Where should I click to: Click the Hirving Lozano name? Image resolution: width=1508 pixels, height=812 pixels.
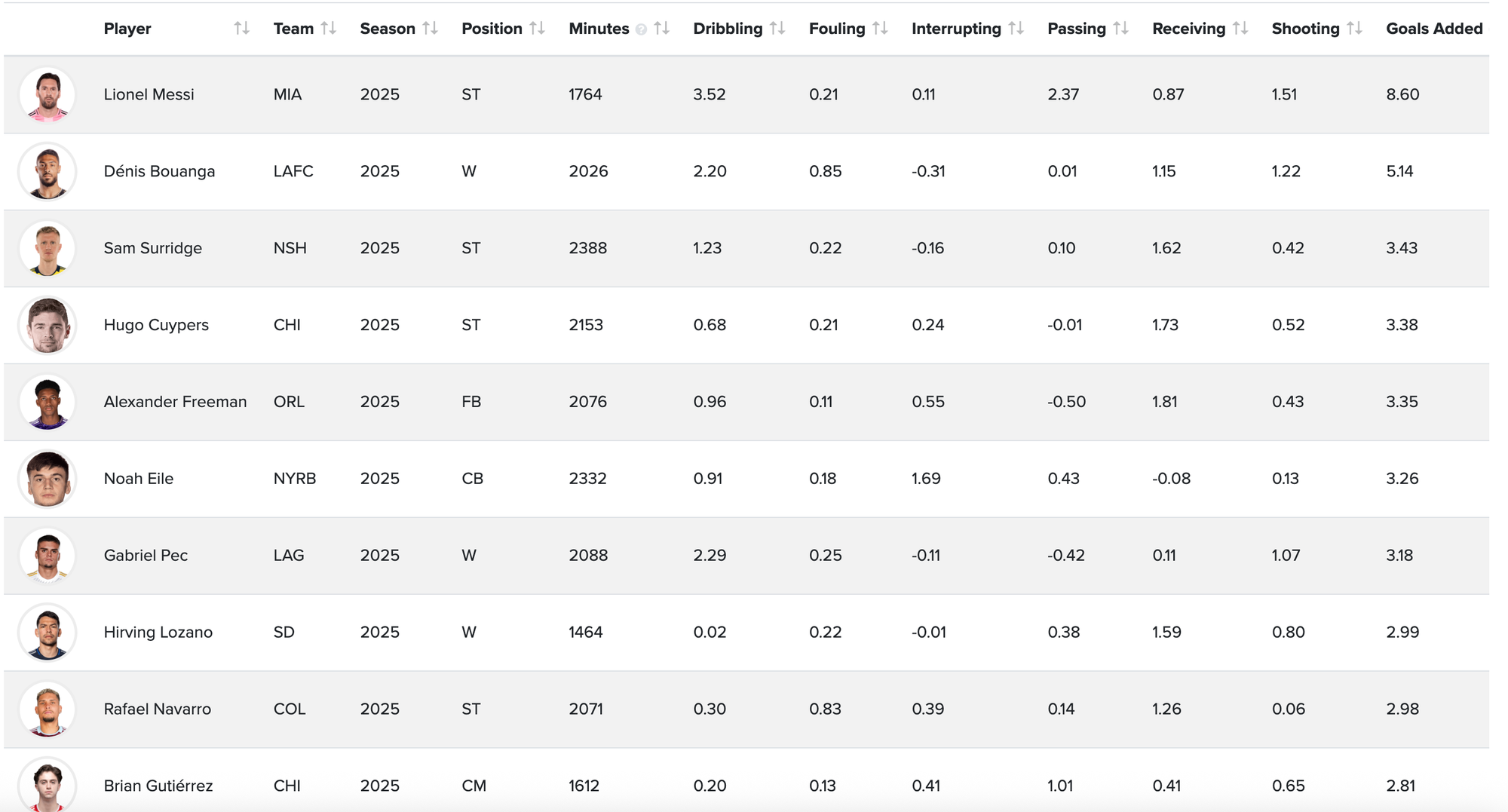tap(158, 633)
